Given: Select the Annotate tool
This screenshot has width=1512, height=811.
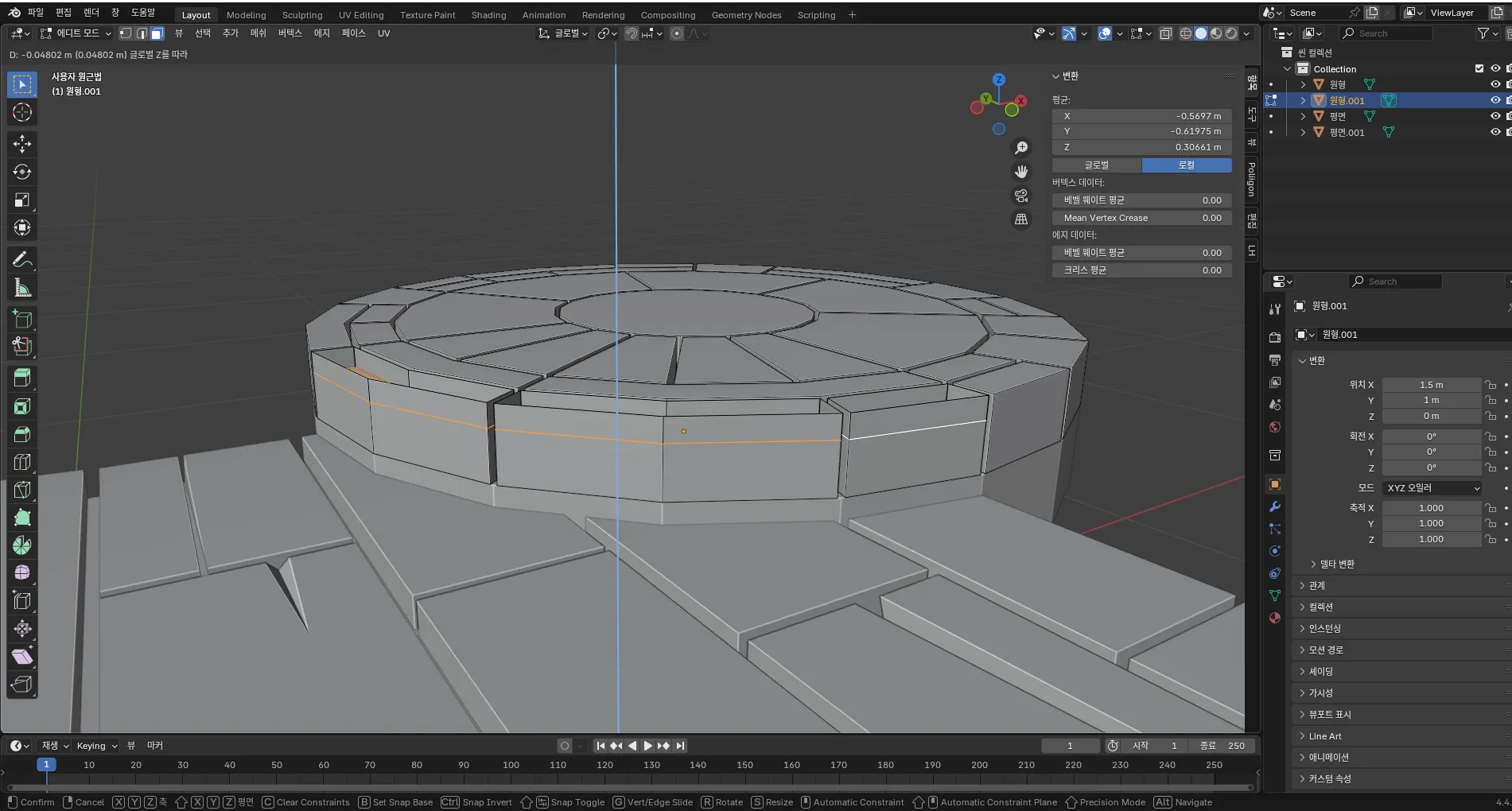Looking at the screenshot, I should [x=22, y=260].
